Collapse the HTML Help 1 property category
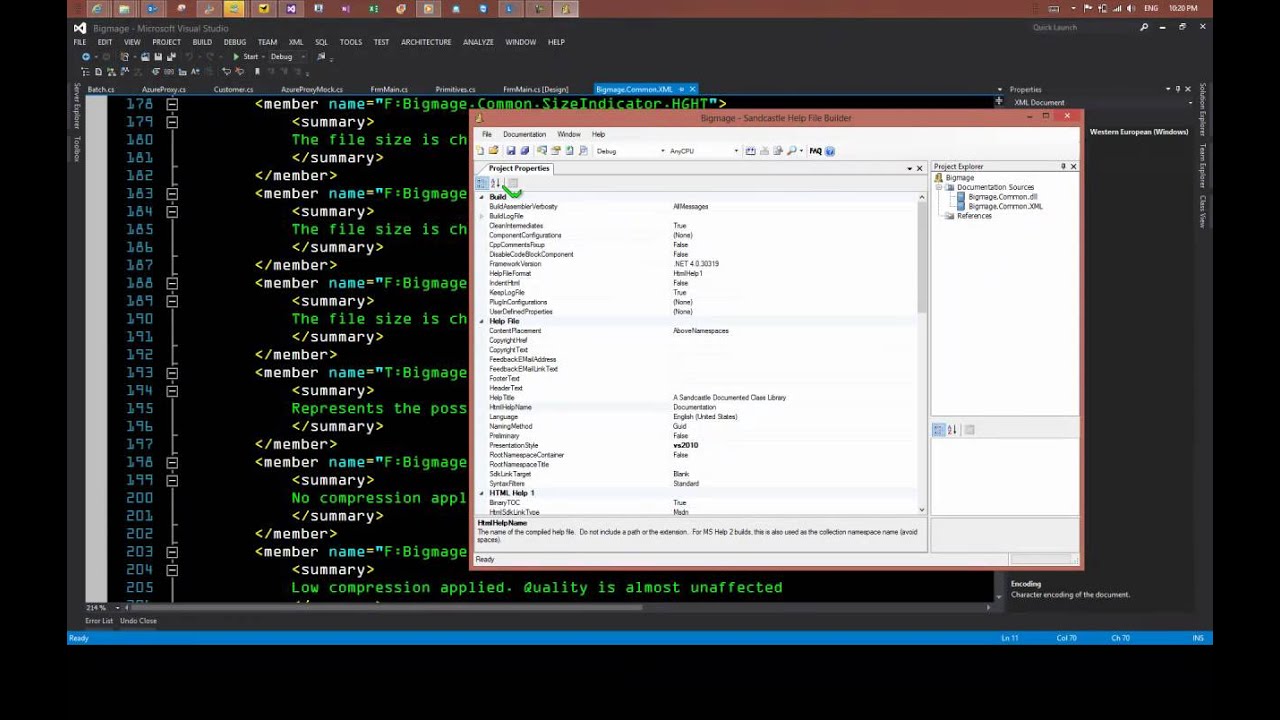 click(x=481, y=493)
